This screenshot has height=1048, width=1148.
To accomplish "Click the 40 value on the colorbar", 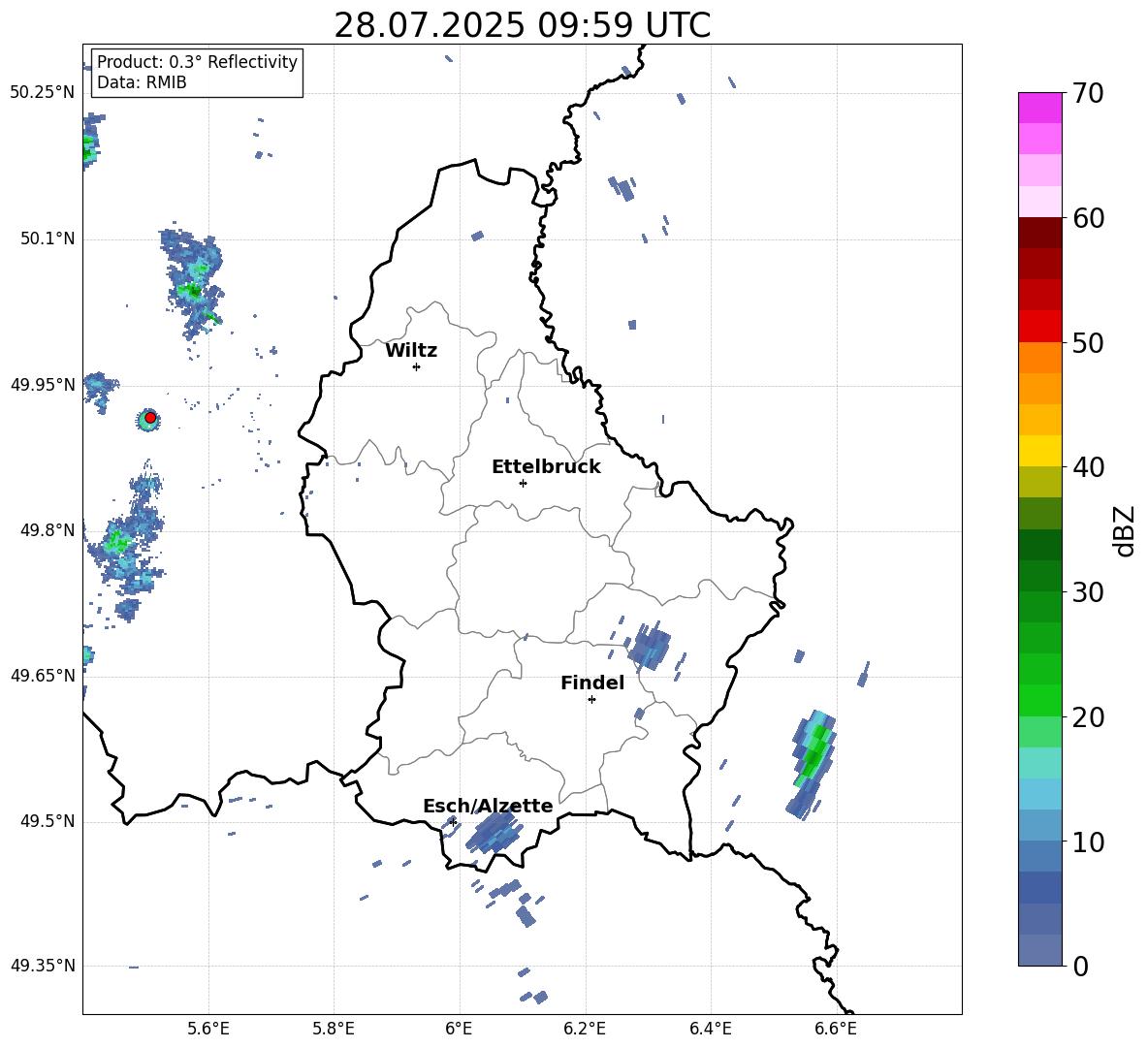I will 1088,467.
